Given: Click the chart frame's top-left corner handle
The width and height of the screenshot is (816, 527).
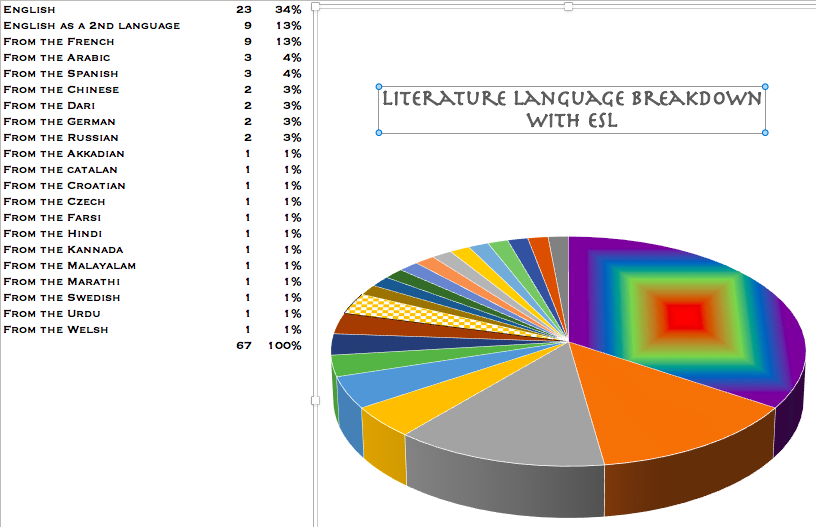Looking at the screenshot, I should point(315,6).
